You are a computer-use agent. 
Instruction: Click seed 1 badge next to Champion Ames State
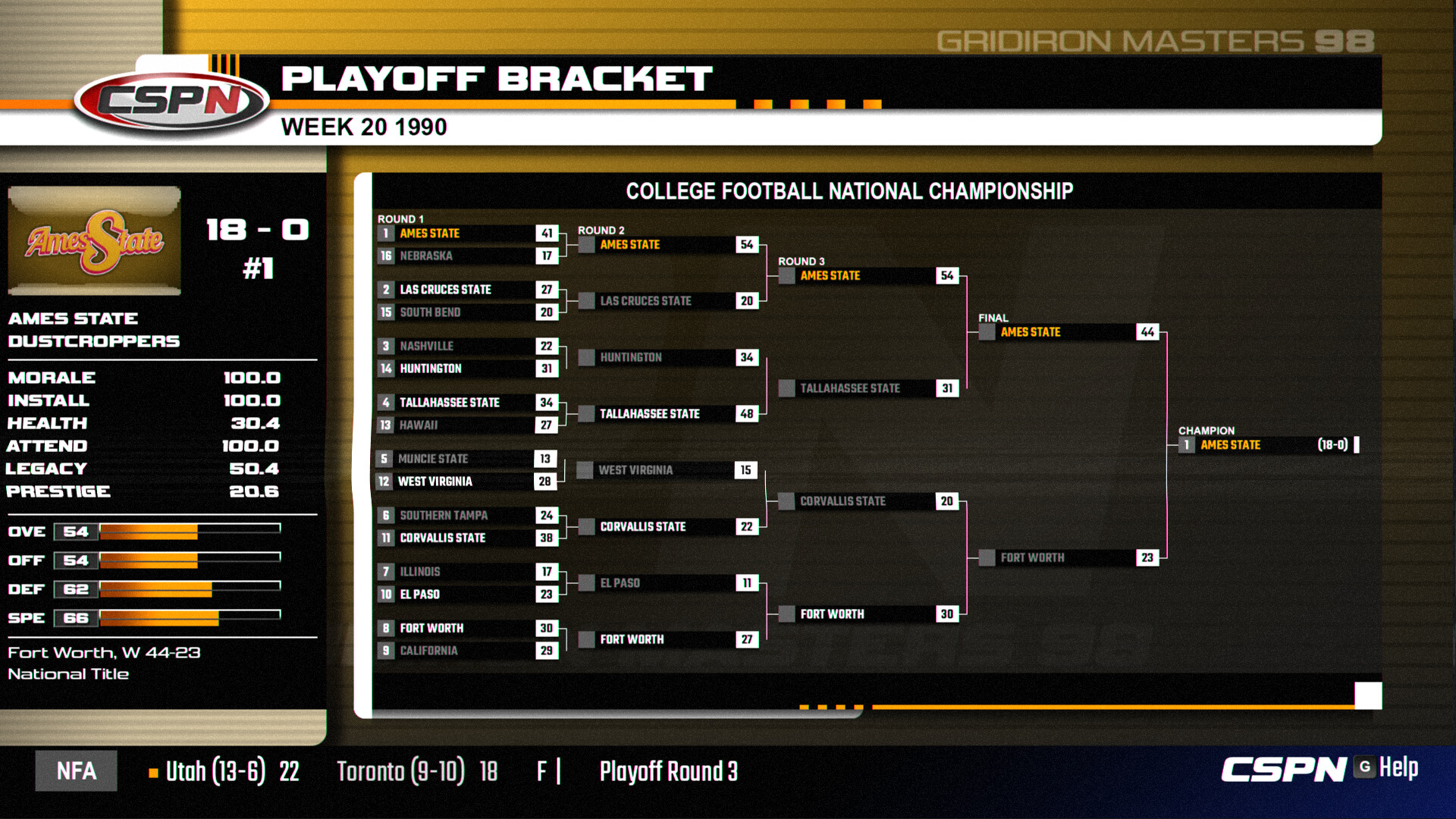(1186, 445)
